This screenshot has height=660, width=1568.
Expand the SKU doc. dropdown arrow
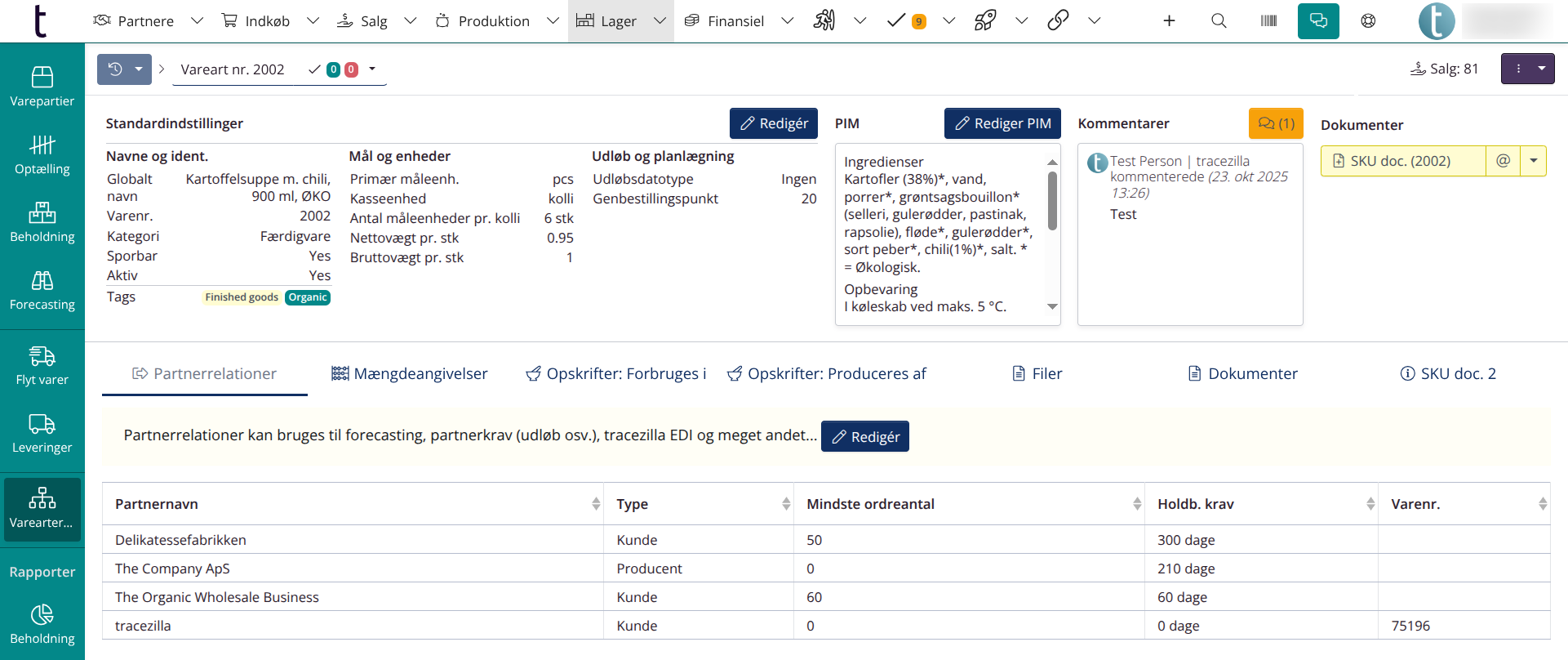(x=1533, y=161)
